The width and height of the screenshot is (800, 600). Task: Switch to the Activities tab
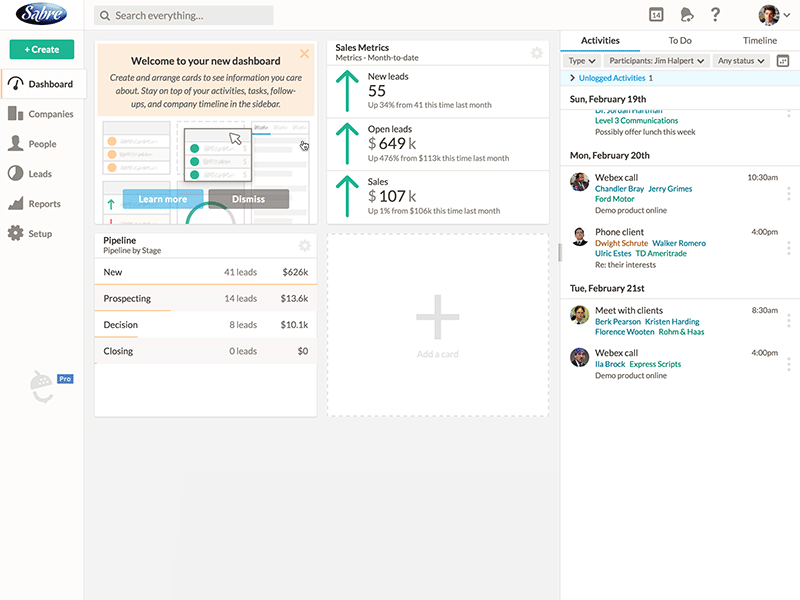tap(600, 40)
